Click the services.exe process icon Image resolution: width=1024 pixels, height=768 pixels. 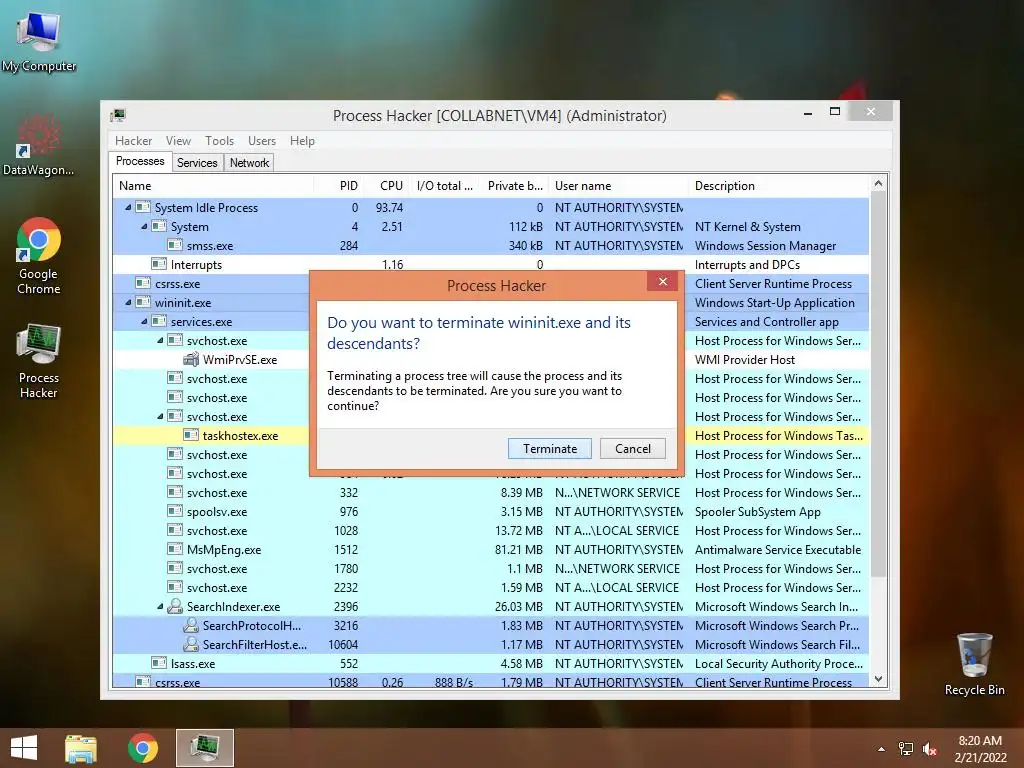[x=159, y=321]
